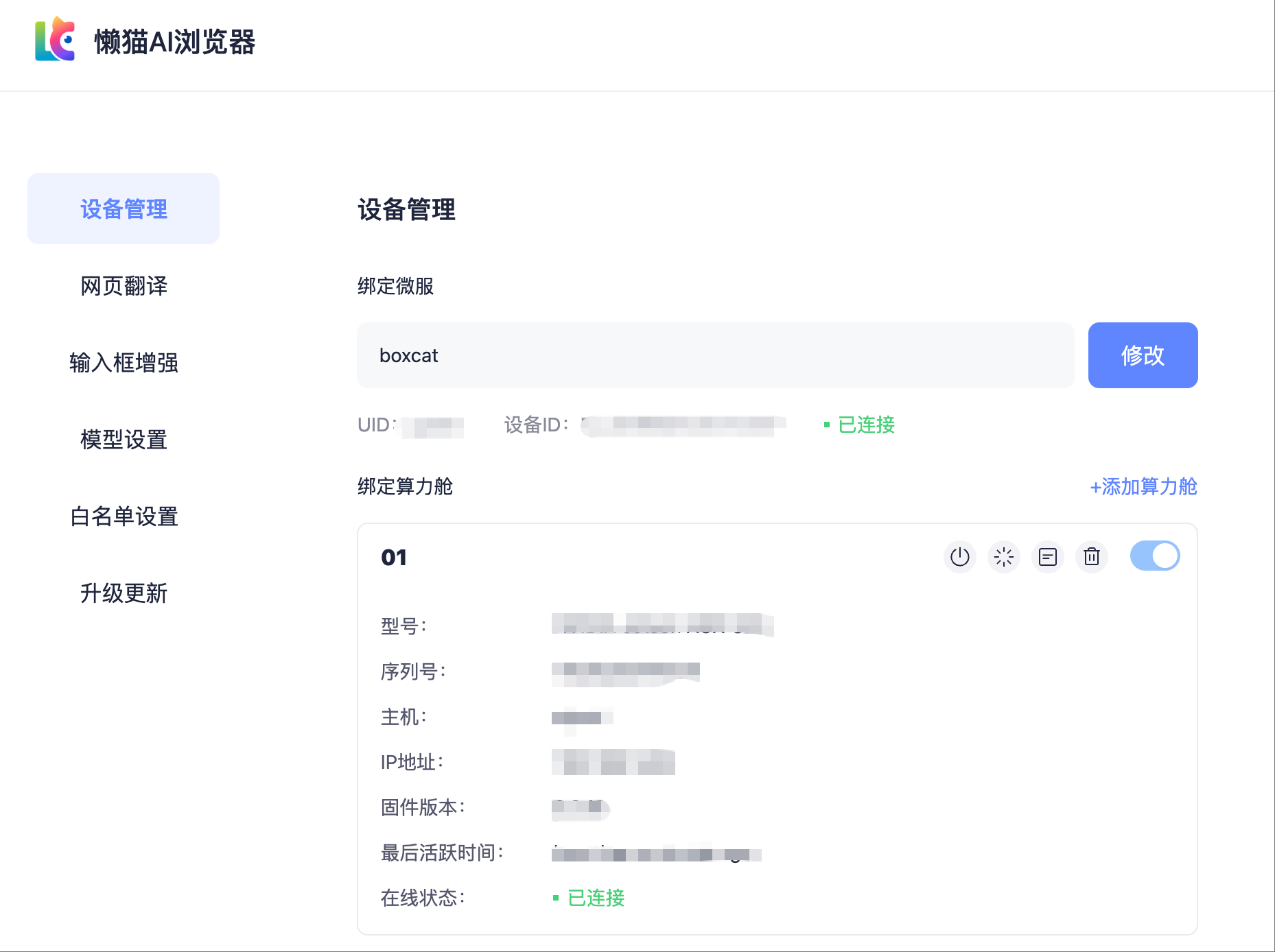Click the 懒猫AI浏览器 title text
Screen dimensions: 1275x952
point(174,41)
